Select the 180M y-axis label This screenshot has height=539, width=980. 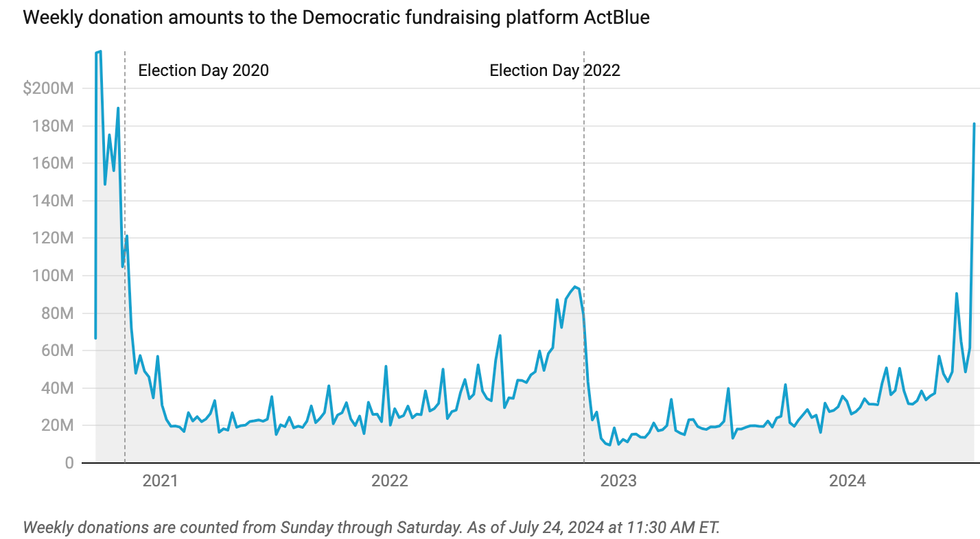(52, 126)
